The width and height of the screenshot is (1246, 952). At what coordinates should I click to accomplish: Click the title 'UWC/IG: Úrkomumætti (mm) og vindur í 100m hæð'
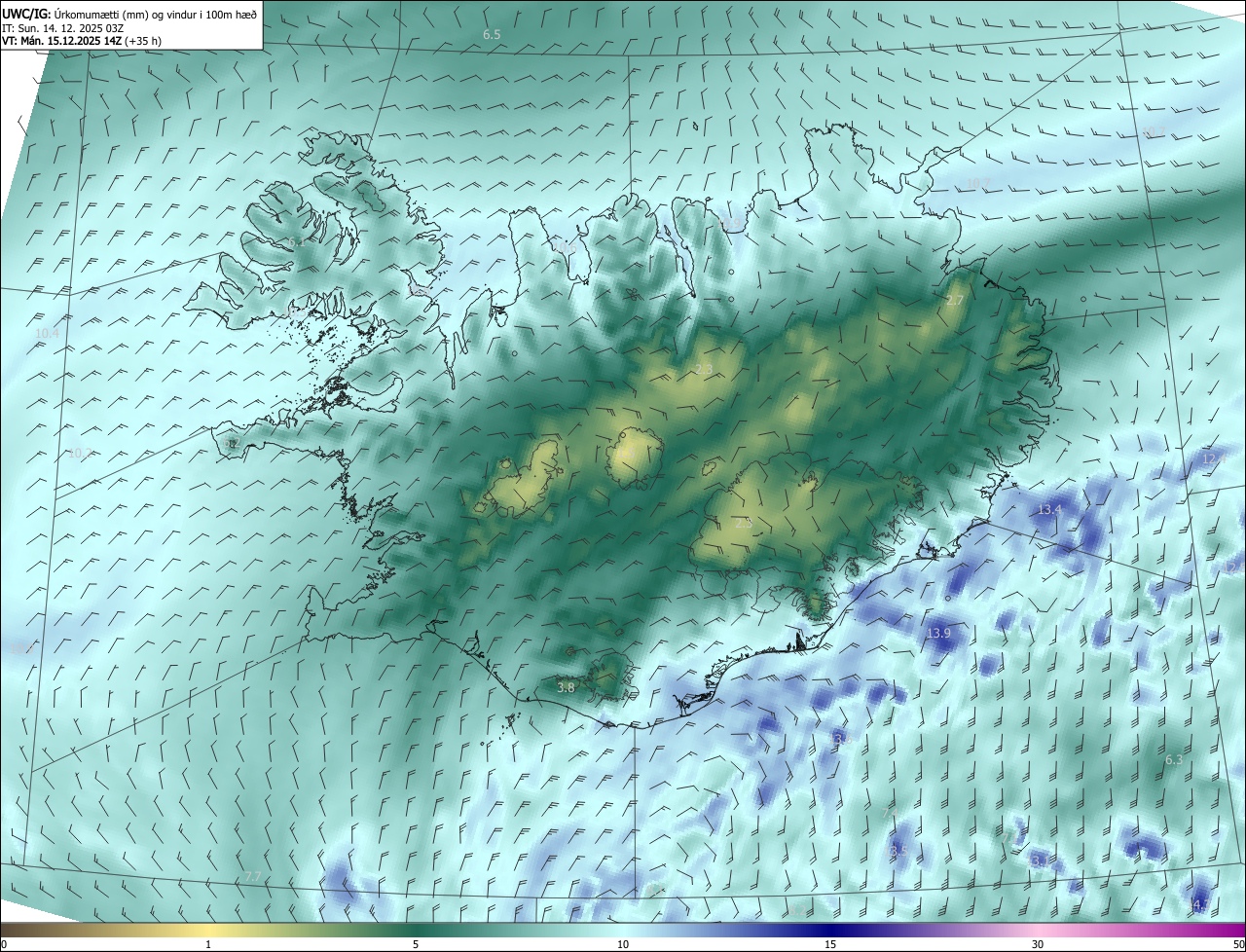coord(129,14)
